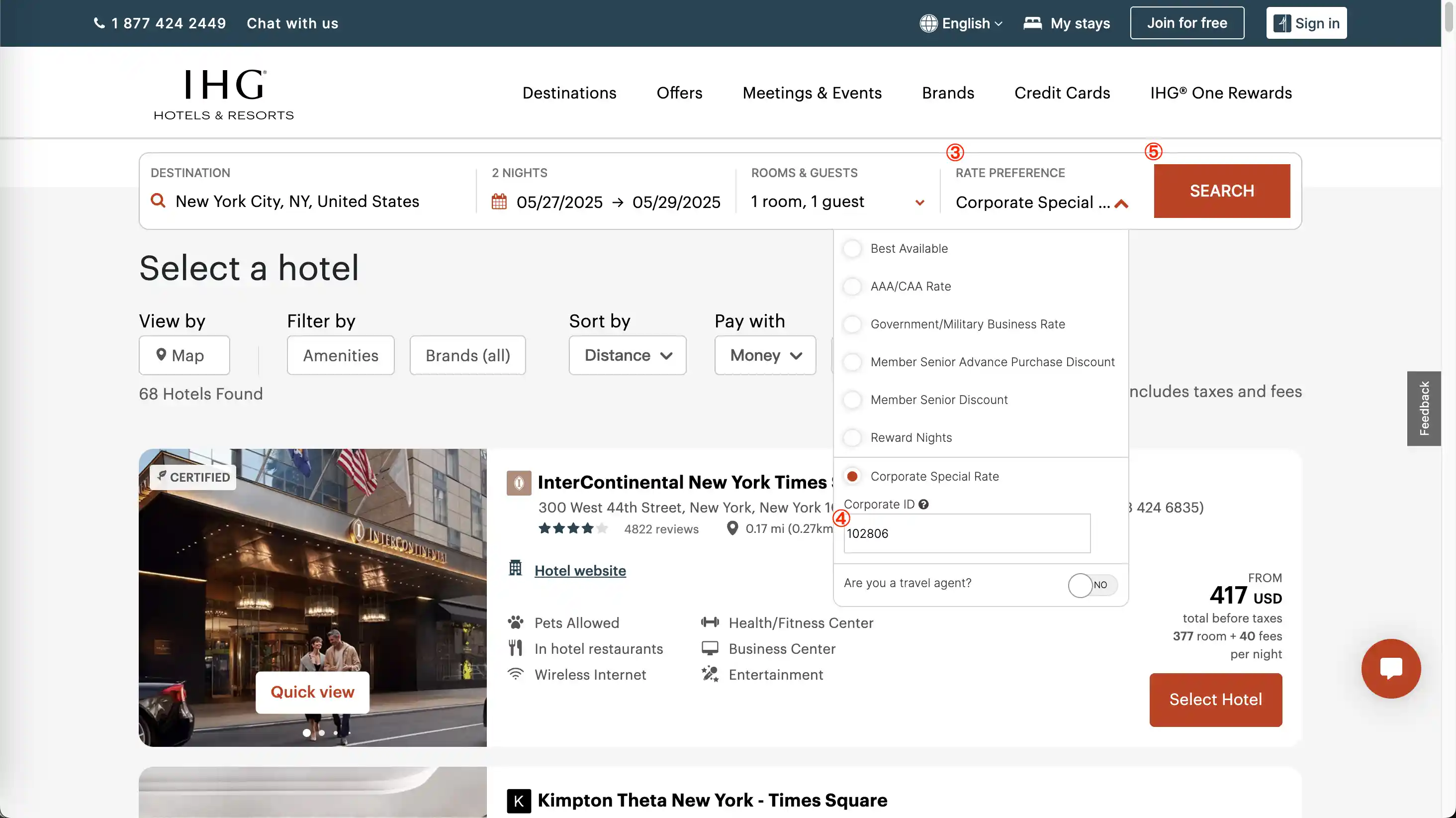Viewport: 1456px width, 818px height.
Task: Open the Brands (all) filter
Action: point(467,355)
